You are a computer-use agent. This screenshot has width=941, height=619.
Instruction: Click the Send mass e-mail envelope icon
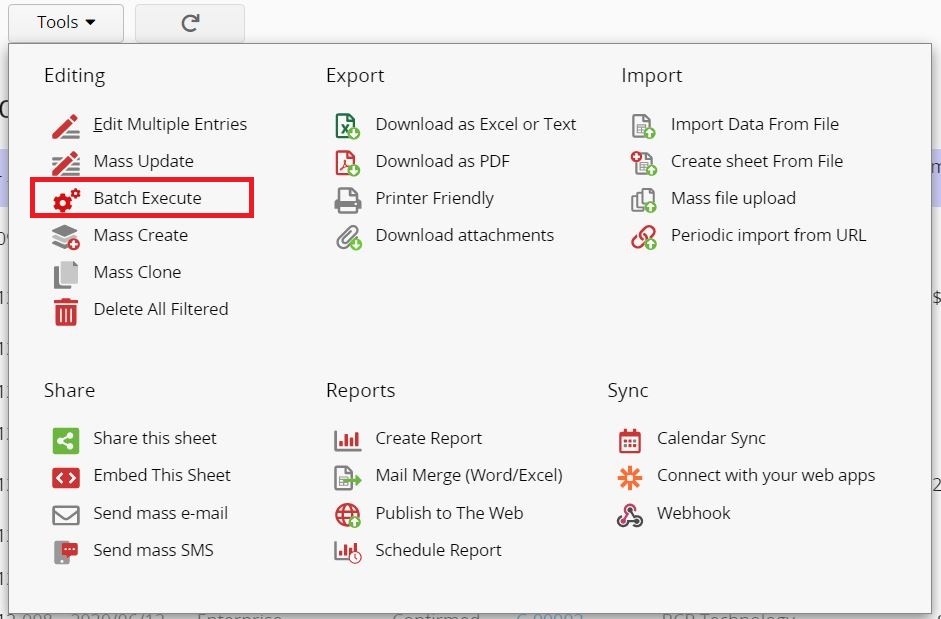pyautogui.click(x=66, y=513)
